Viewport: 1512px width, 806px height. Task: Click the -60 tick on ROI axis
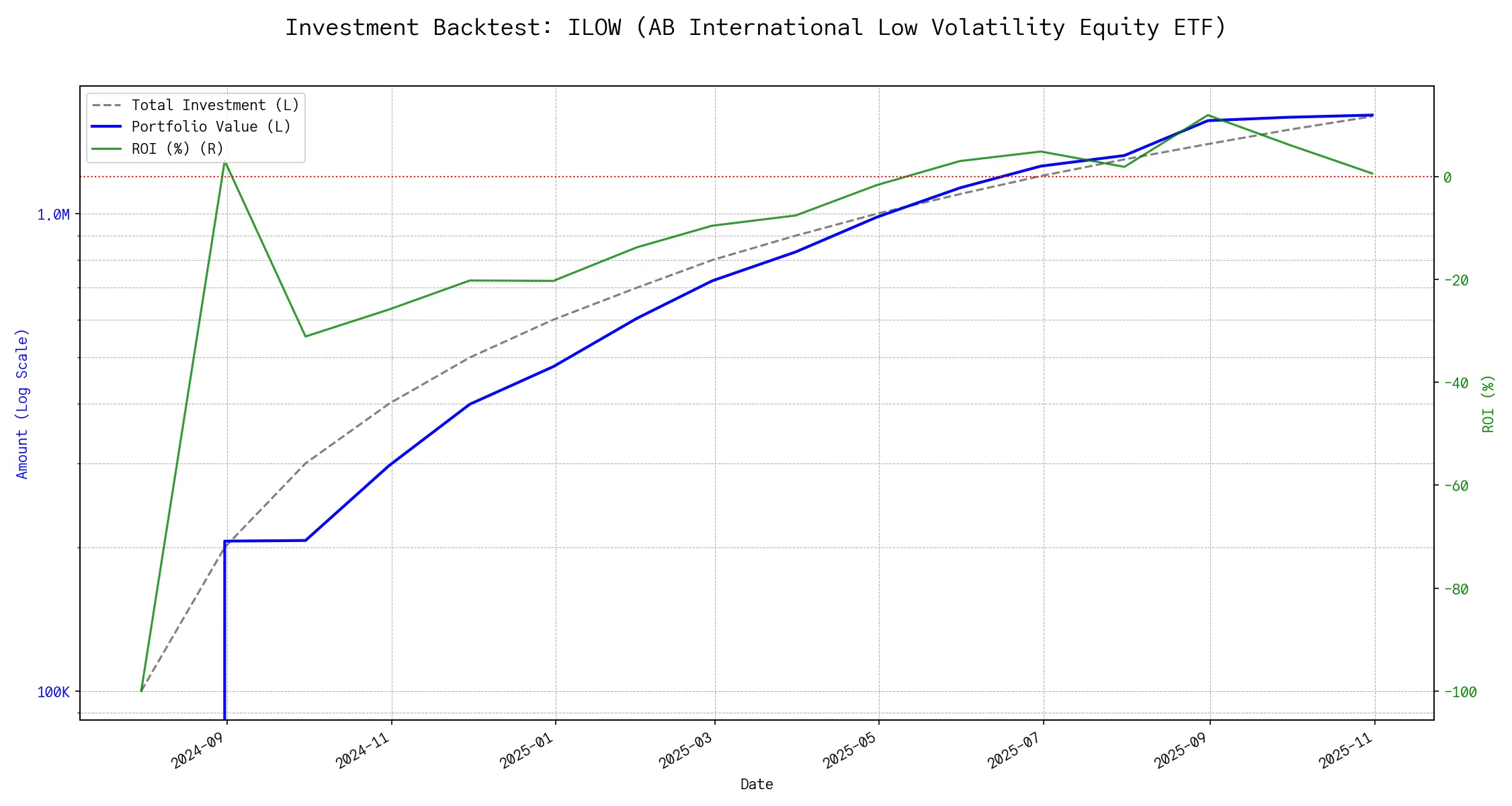(1456, 486)
